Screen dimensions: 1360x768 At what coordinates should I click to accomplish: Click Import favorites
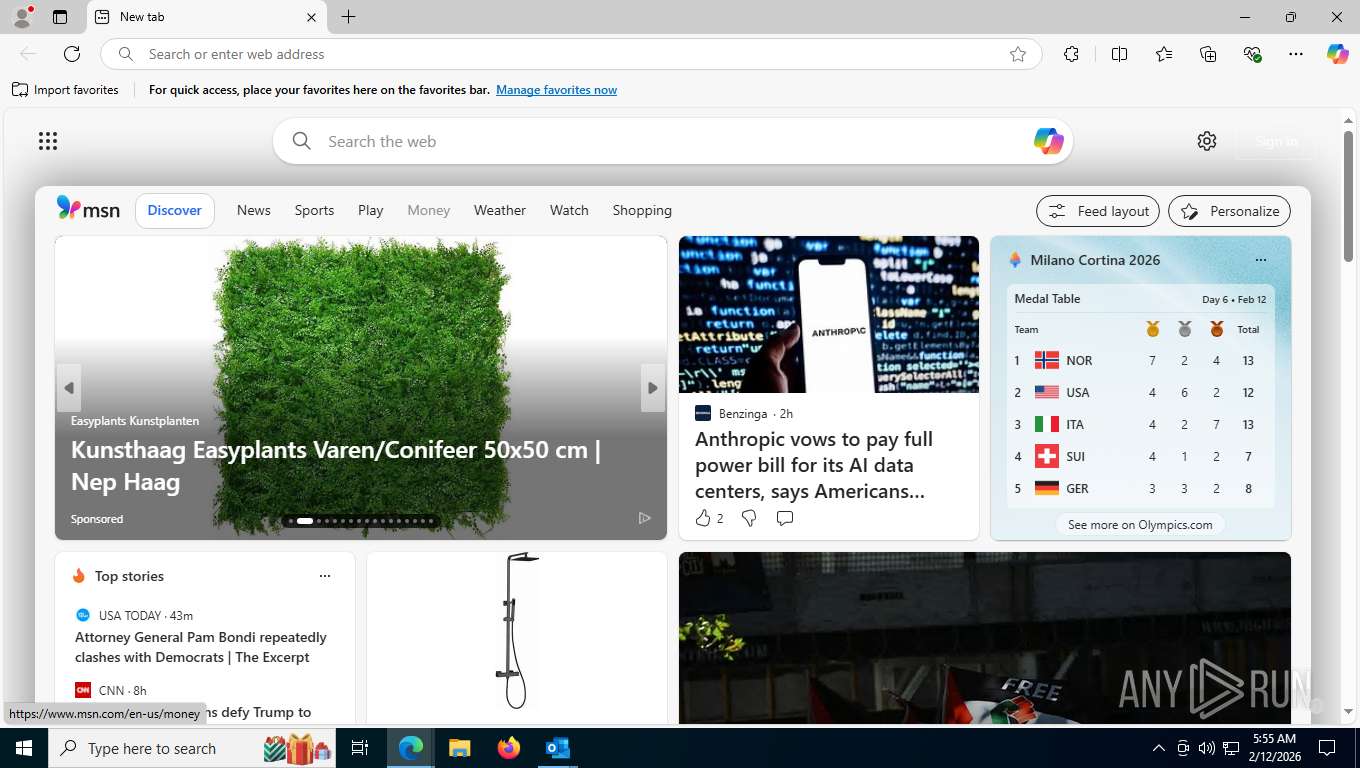65,90
